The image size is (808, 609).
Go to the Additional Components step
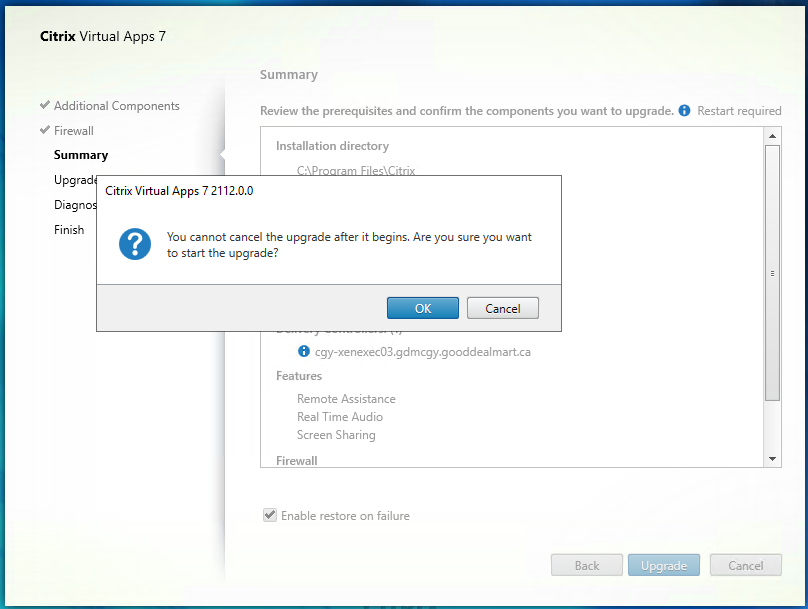pos(116,106)
